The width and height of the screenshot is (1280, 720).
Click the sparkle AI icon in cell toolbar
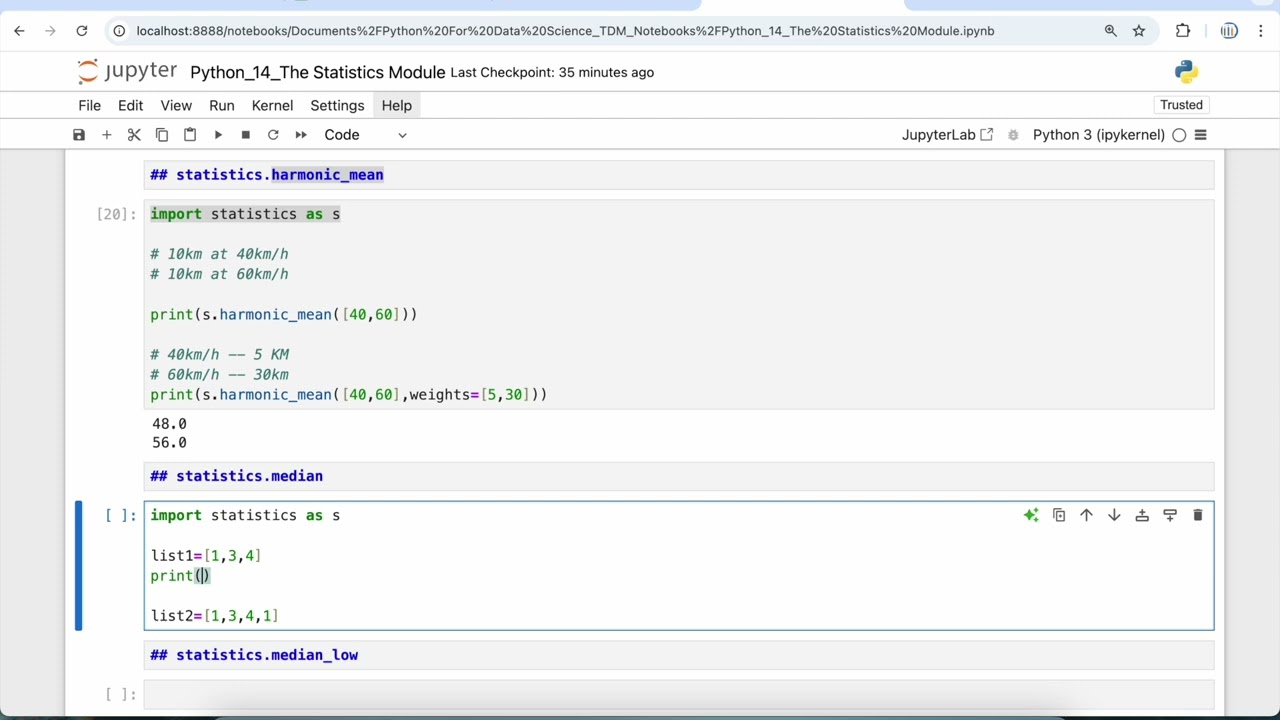1031,515
